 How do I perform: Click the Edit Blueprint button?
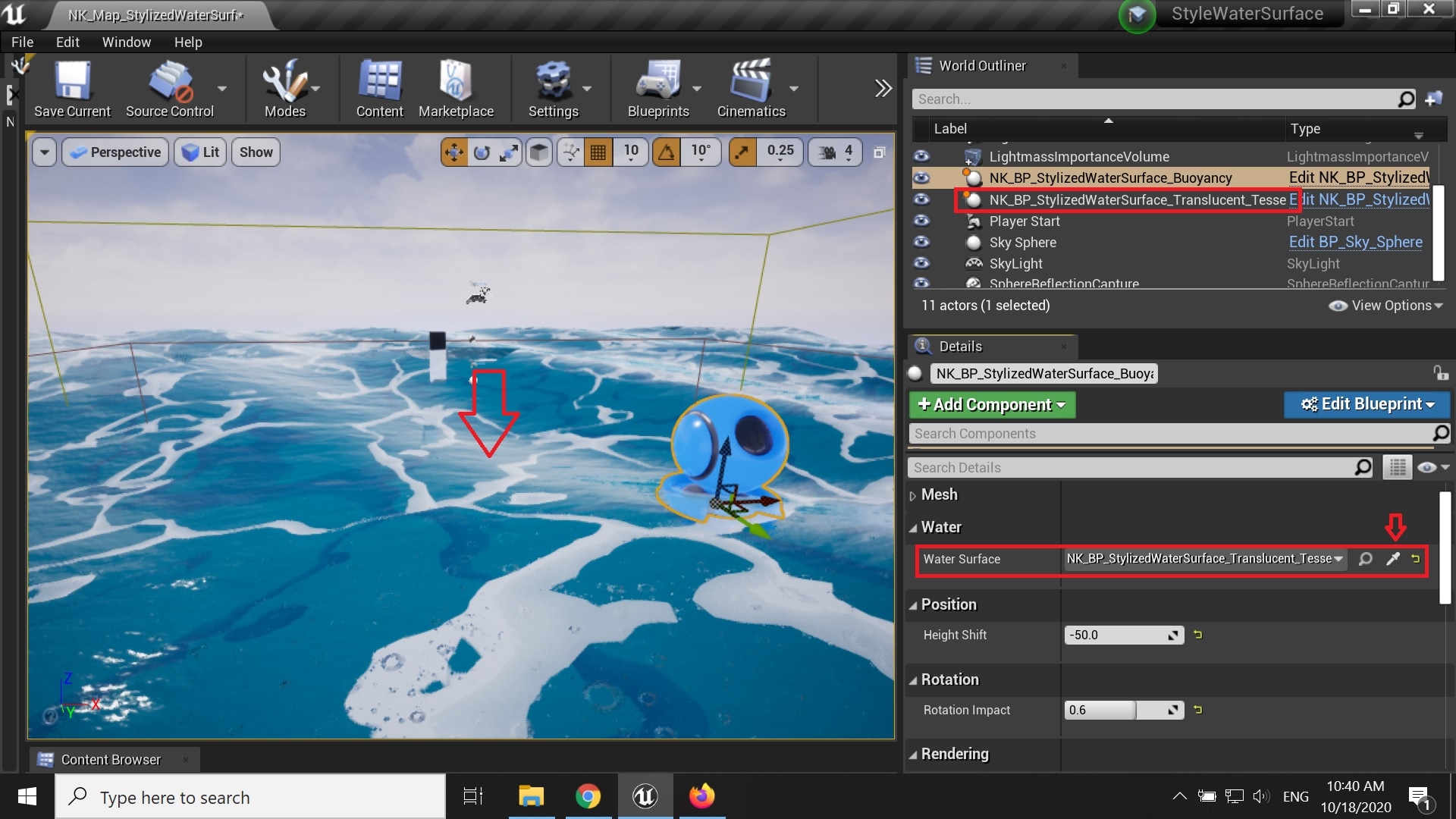tap(1365, 404)
